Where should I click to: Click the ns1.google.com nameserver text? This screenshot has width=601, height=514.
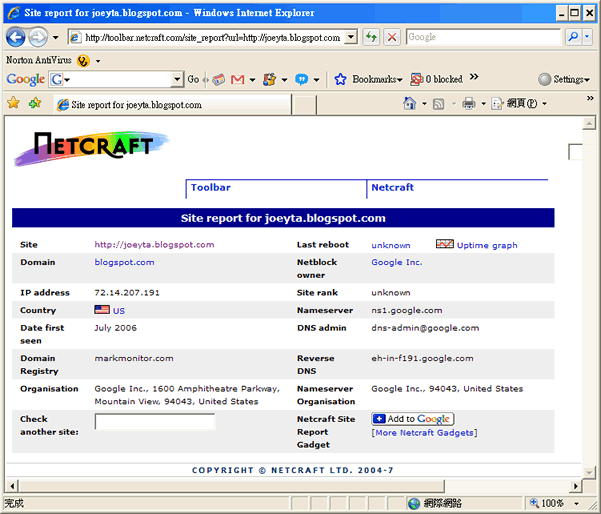point(406,310)
